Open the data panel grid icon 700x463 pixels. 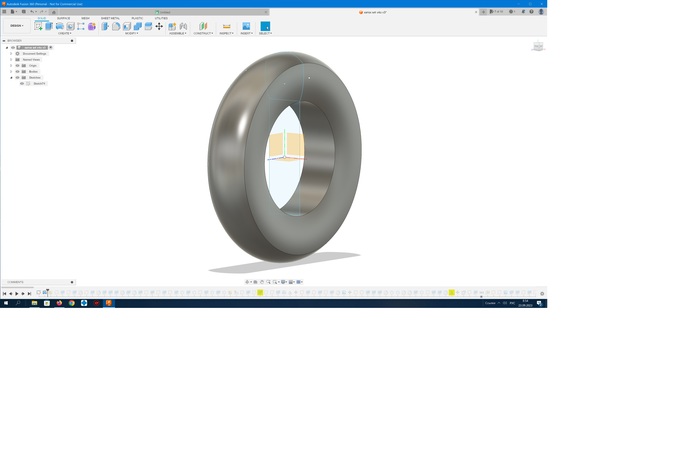point(4,12)
